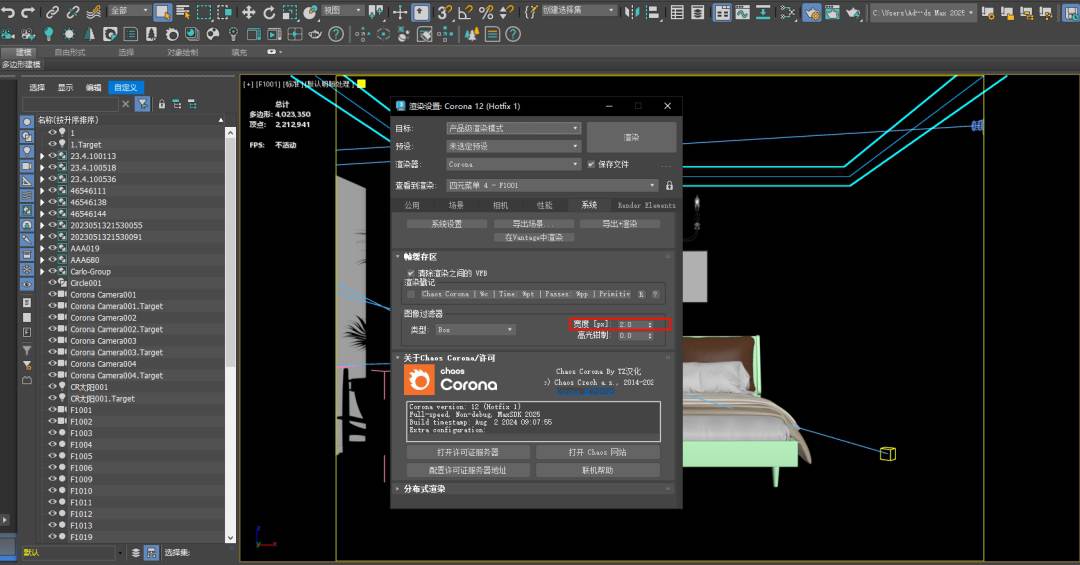Click the Render Production teapot icon
Image resolution: width=1080 pixels, height=565 pixels.
click(853, 12)
